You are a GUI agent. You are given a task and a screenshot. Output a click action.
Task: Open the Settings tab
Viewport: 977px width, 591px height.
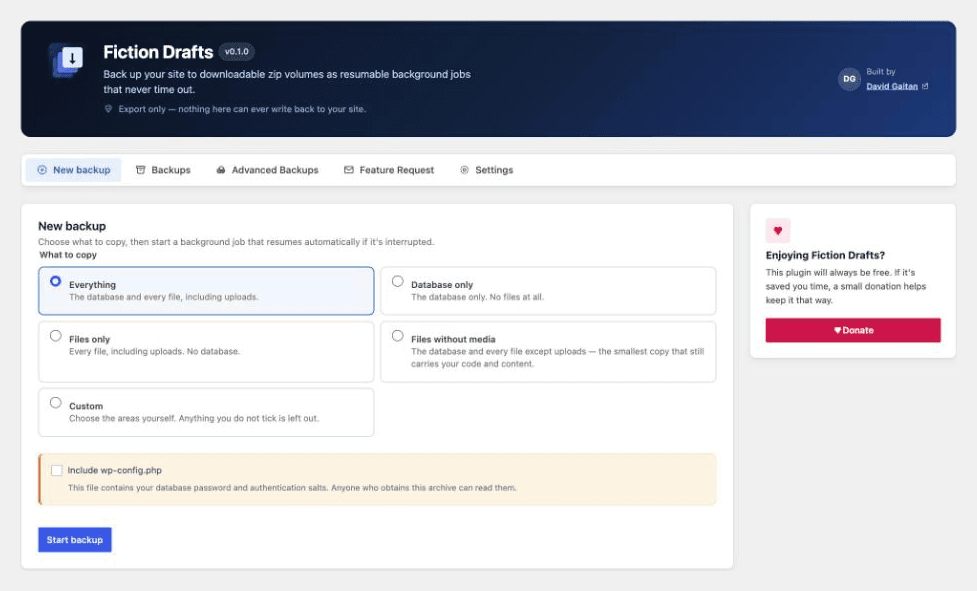tap(487, 170)
